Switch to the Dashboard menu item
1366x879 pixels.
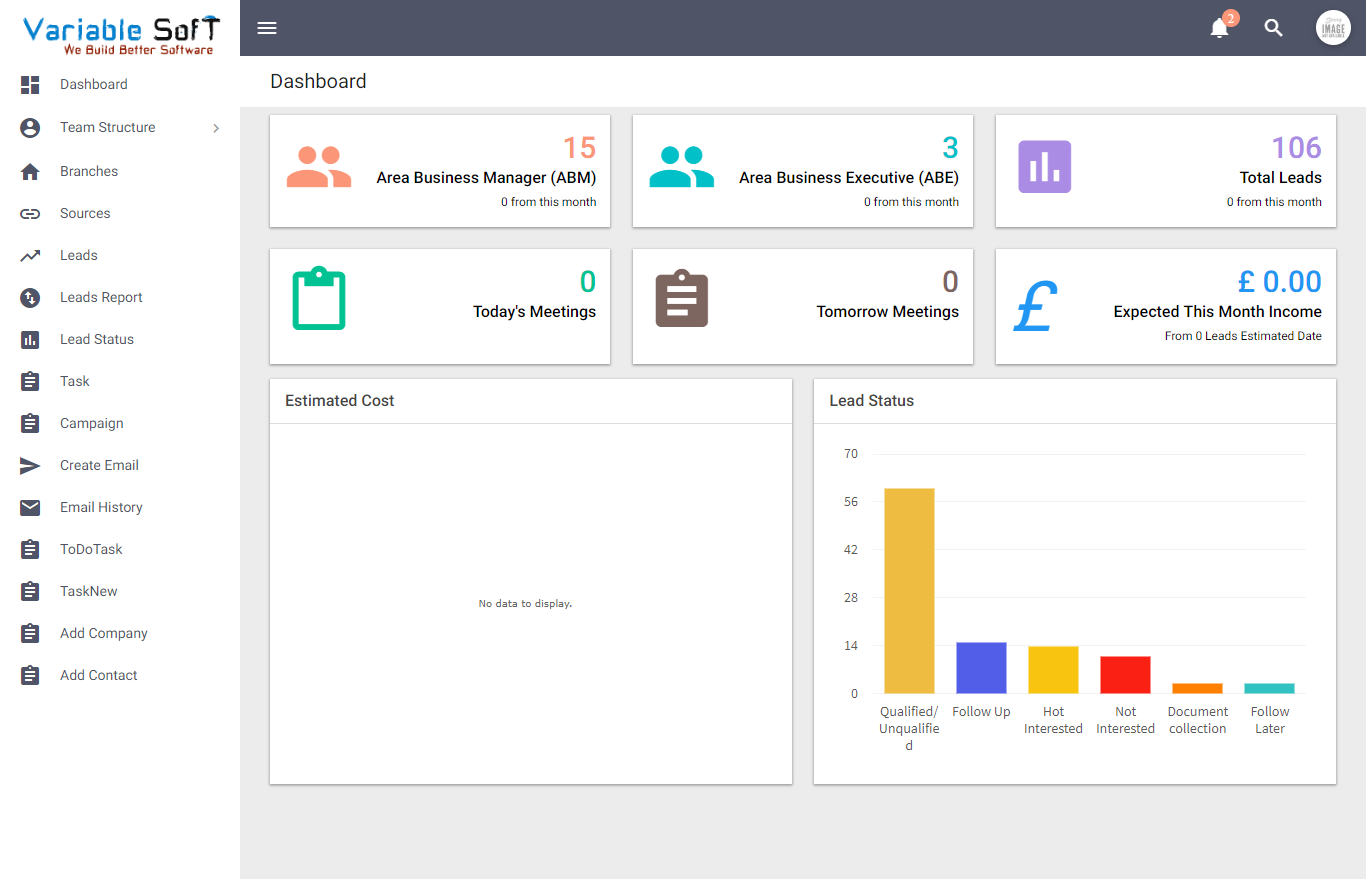point(92,84)
